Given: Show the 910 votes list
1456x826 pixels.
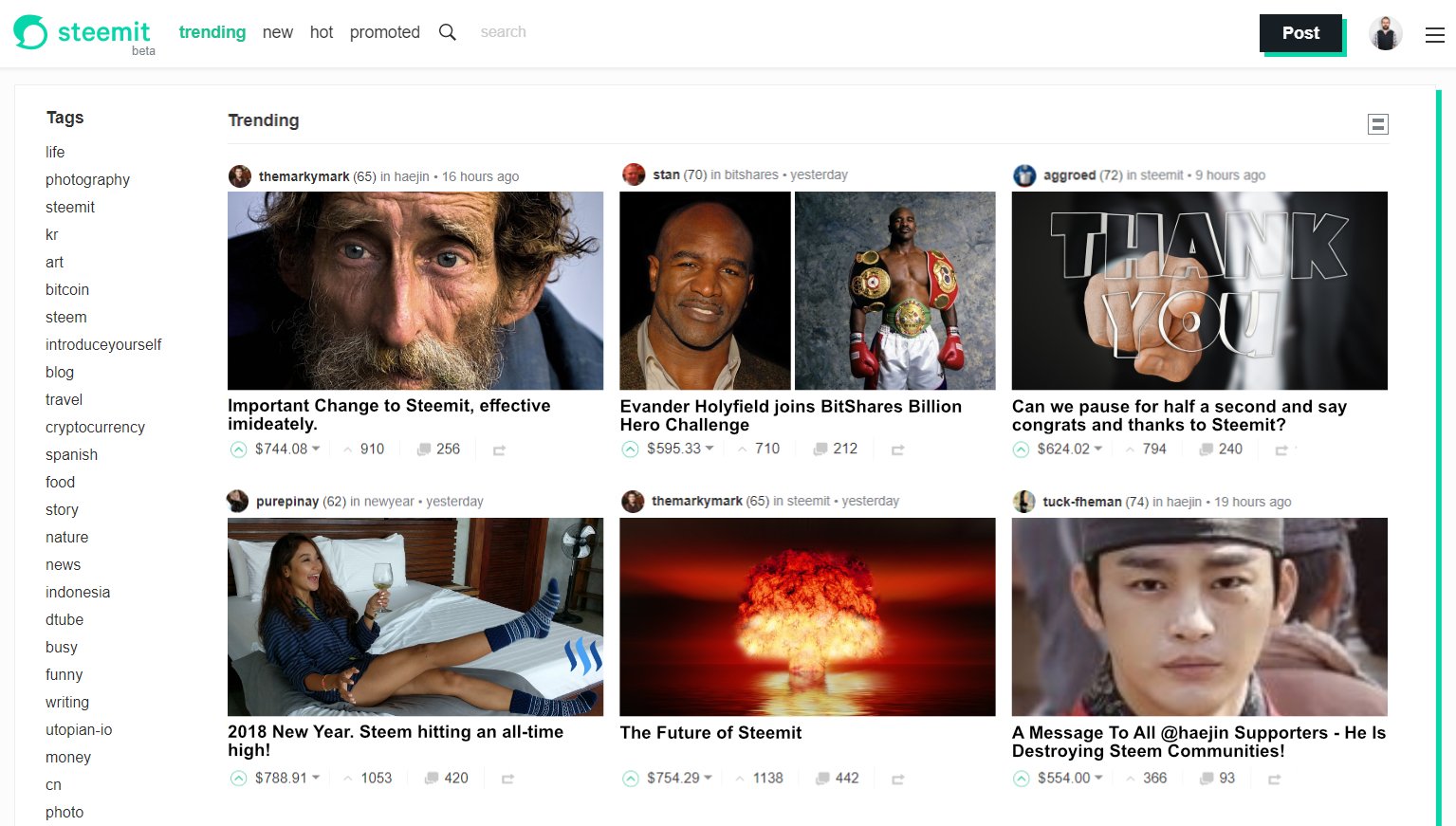Looking at the screenshot, I should 372,450.
